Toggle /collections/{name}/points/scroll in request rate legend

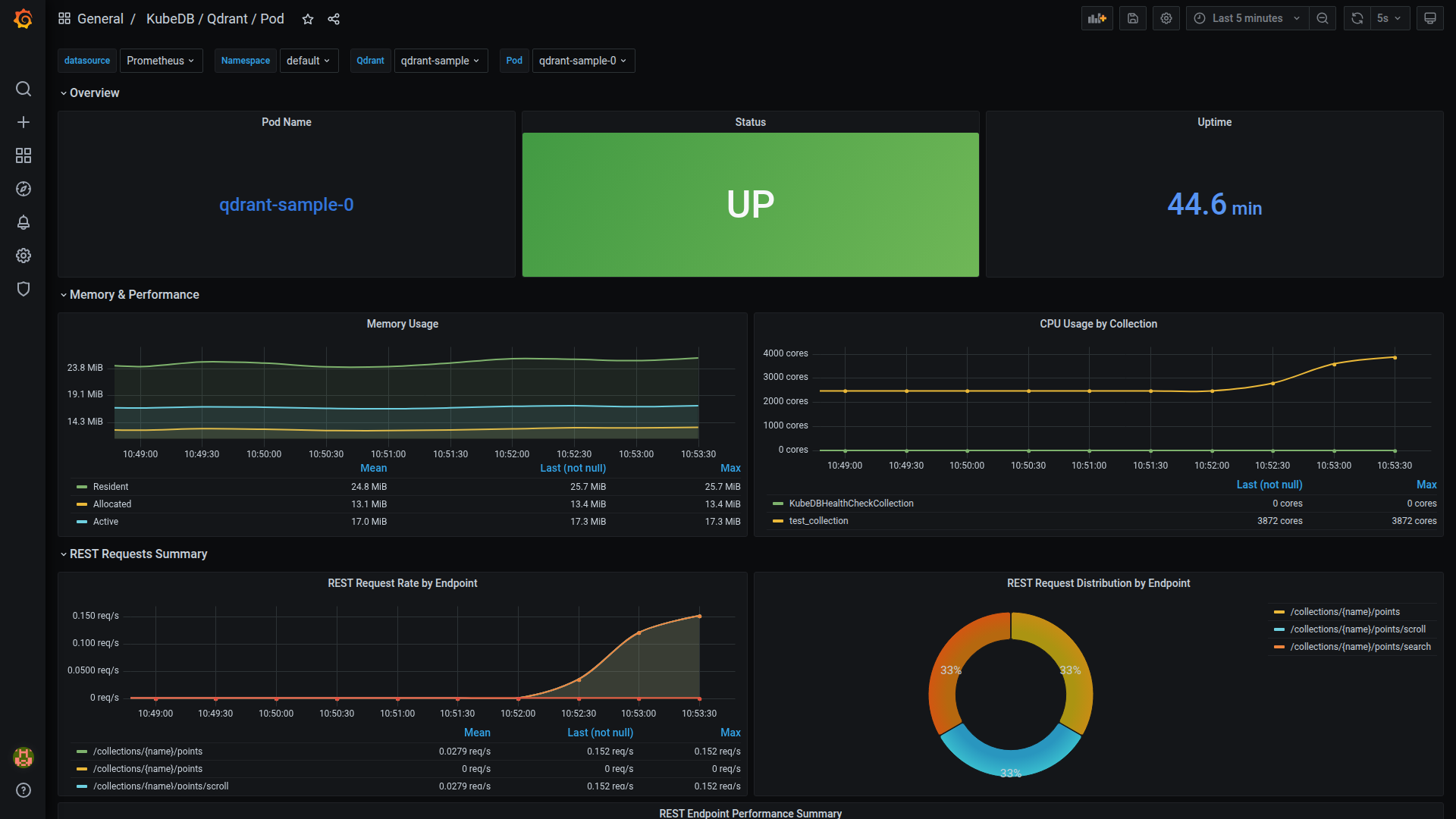[x=161, y=786]
